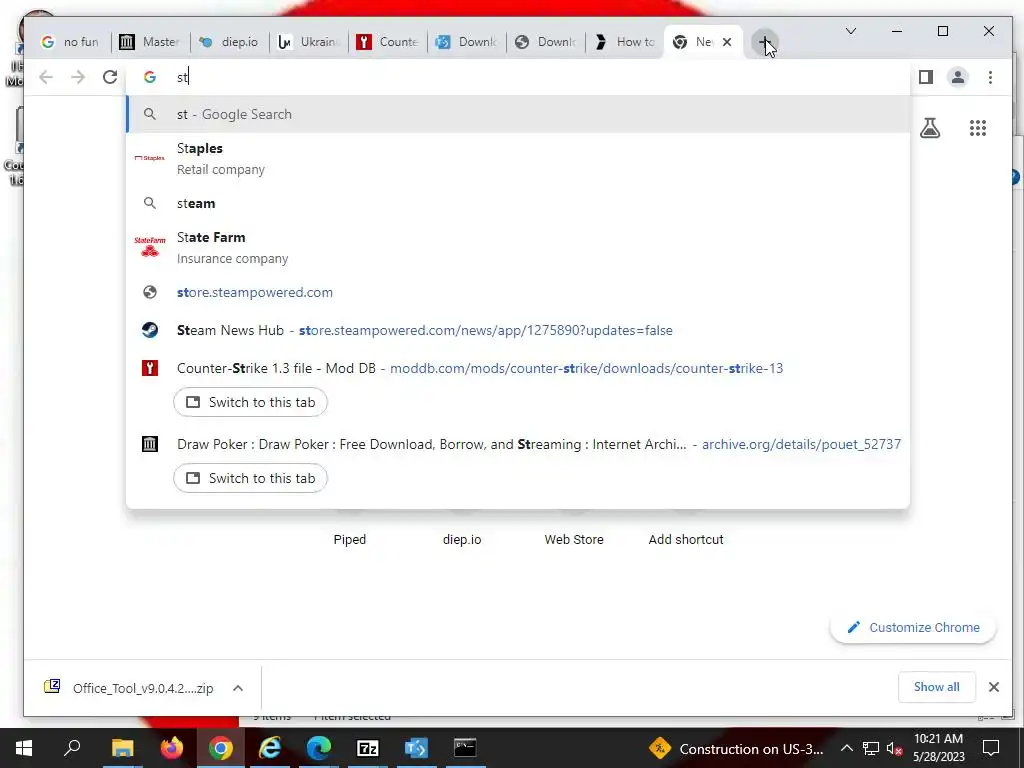Open the profile avatar menu
The height and width of the screenshot is (768, 1024).
click(957, 77)
